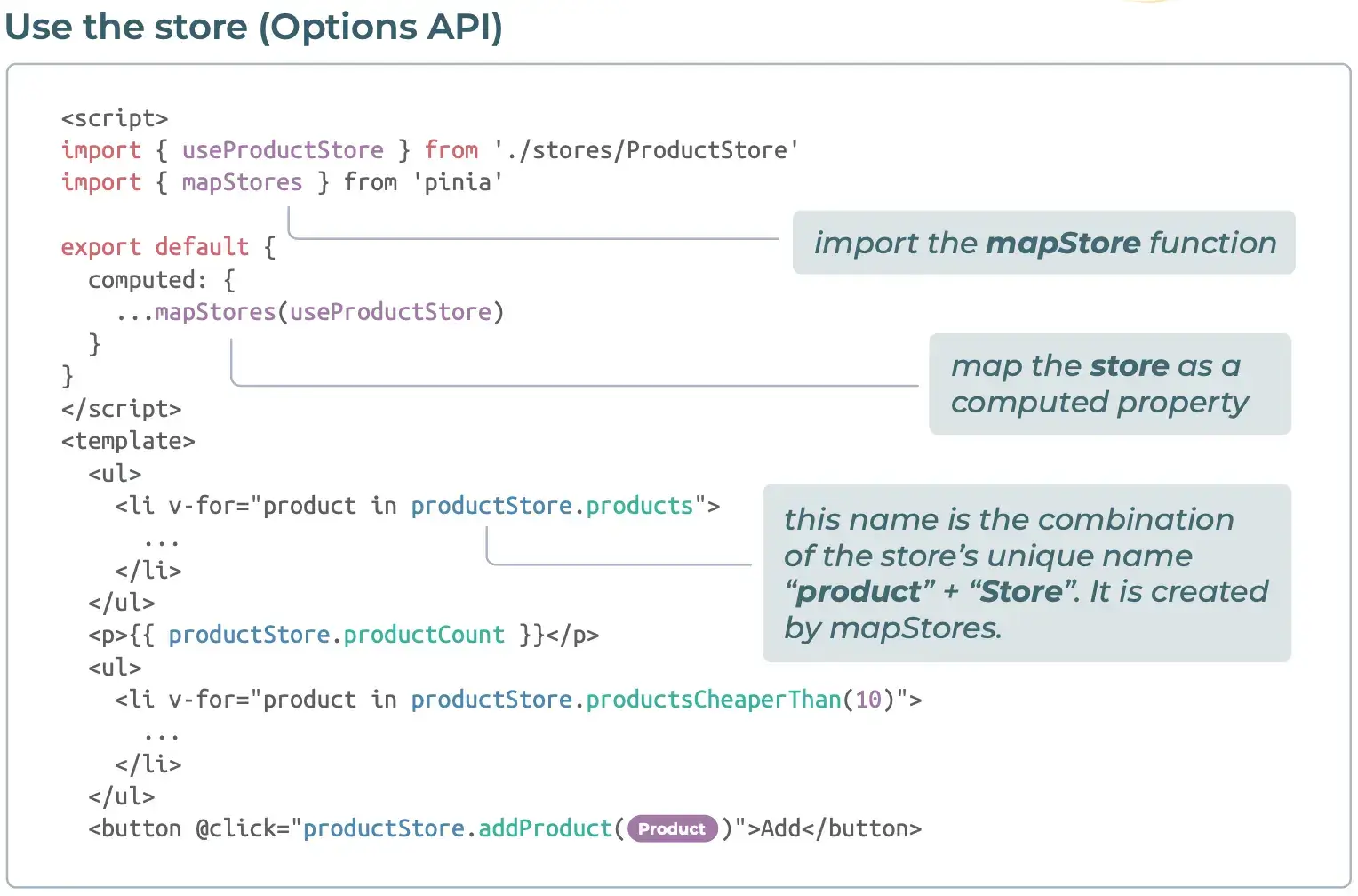This screenshot has height=896, width=1358.
Task: Click the 'pinia' package string
Action: (458, 182)
